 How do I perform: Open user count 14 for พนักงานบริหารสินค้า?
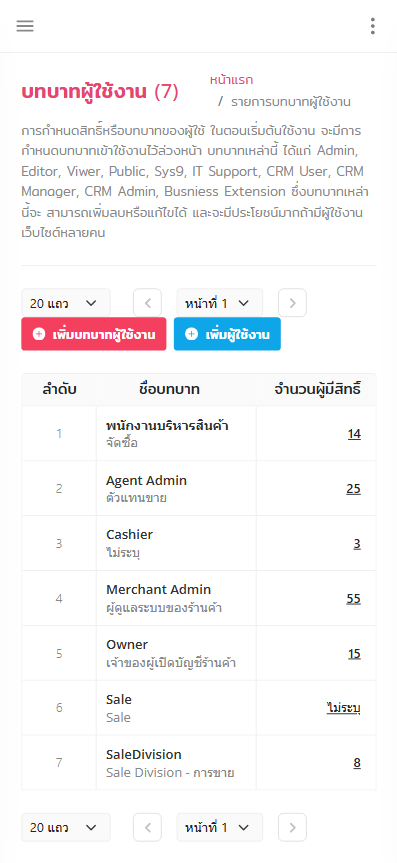coord(354,434)
